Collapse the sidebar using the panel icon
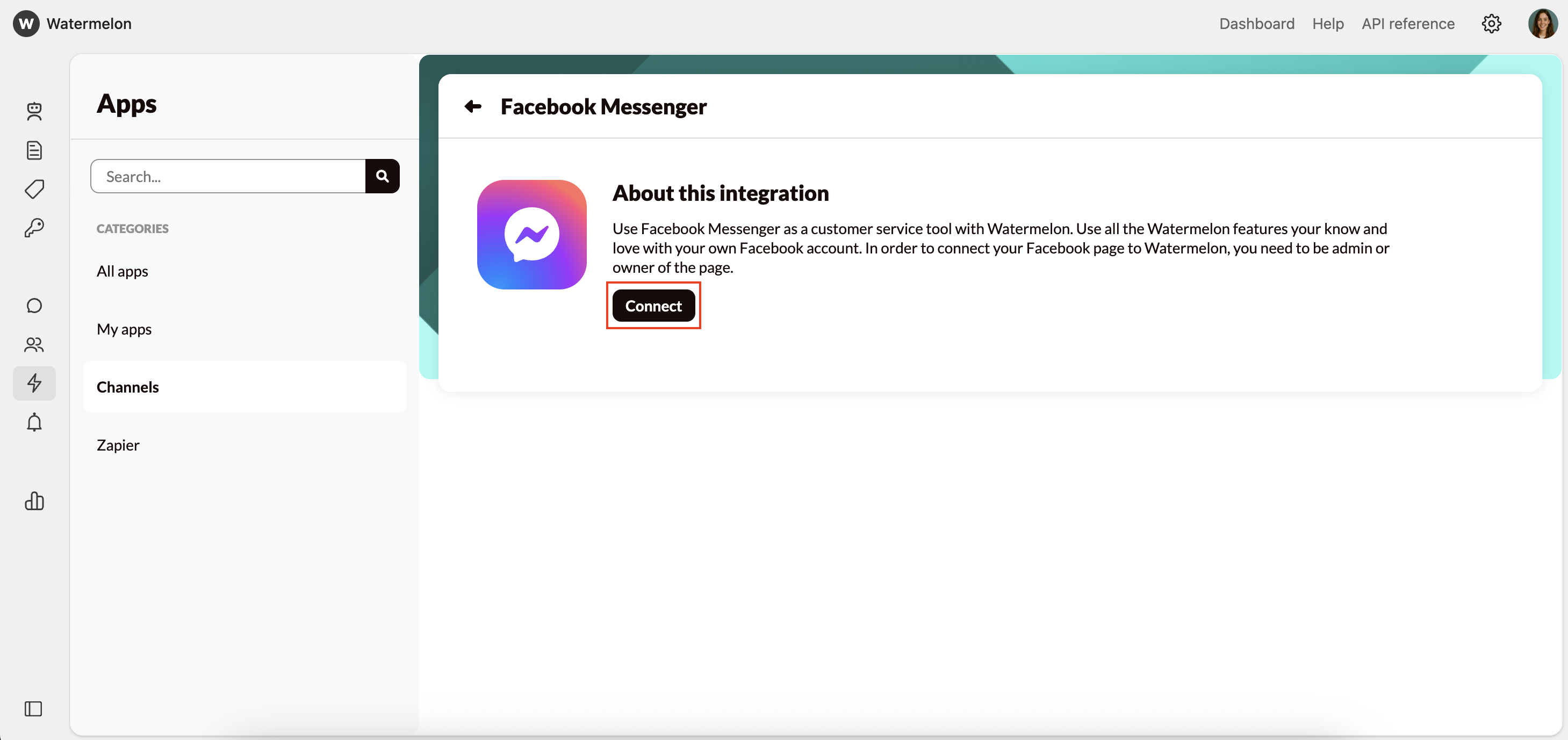The image size is (1568, 740). coord(34,709)
